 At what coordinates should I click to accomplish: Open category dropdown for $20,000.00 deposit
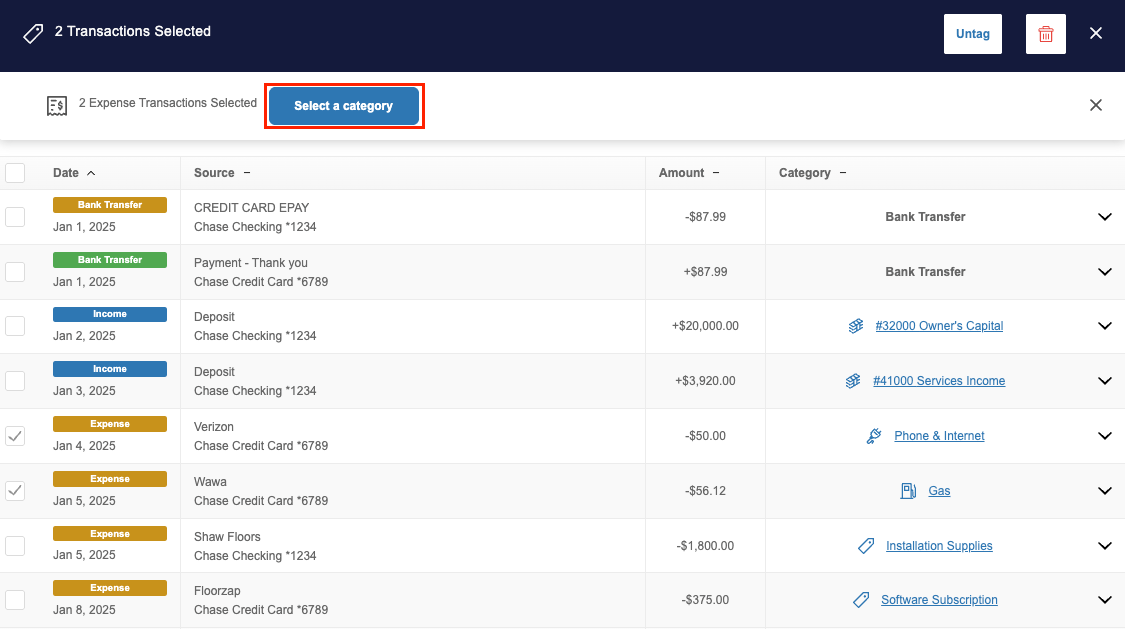(x=1104, y=326)
